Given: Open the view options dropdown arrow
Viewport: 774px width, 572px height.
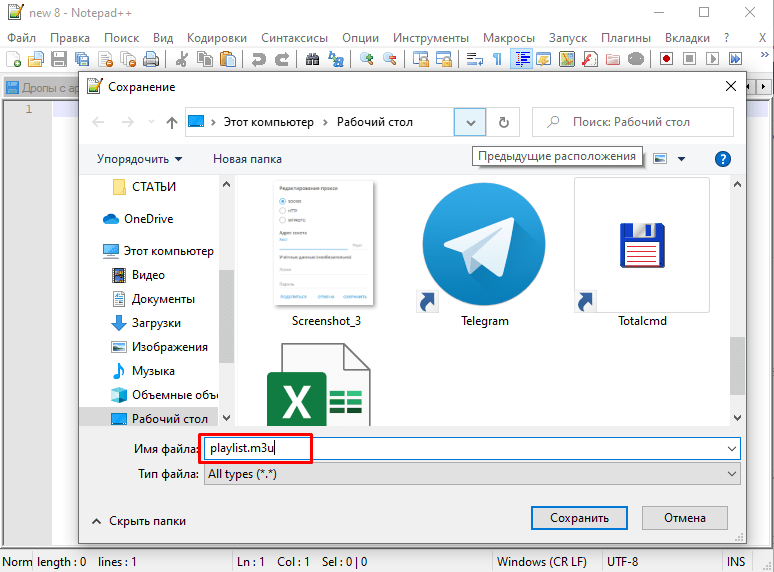Looking at the screenshot, I should coord(681,159).
